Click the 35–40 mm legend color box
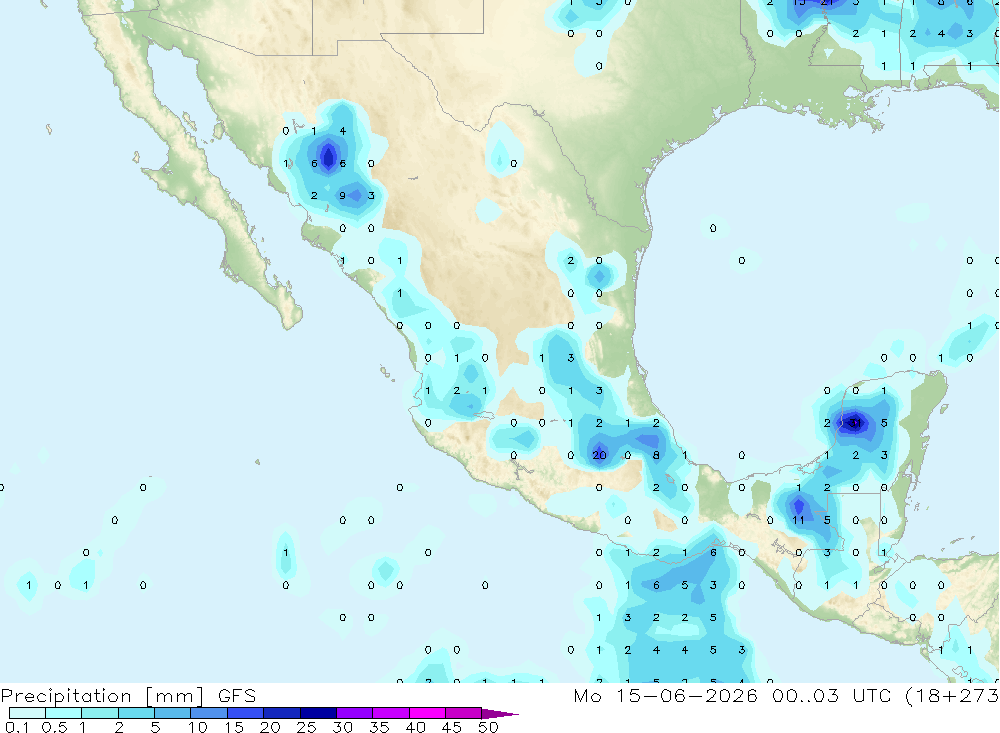Image resolution: width=1000 pixels, height=733 pixels. pos(391,713)
